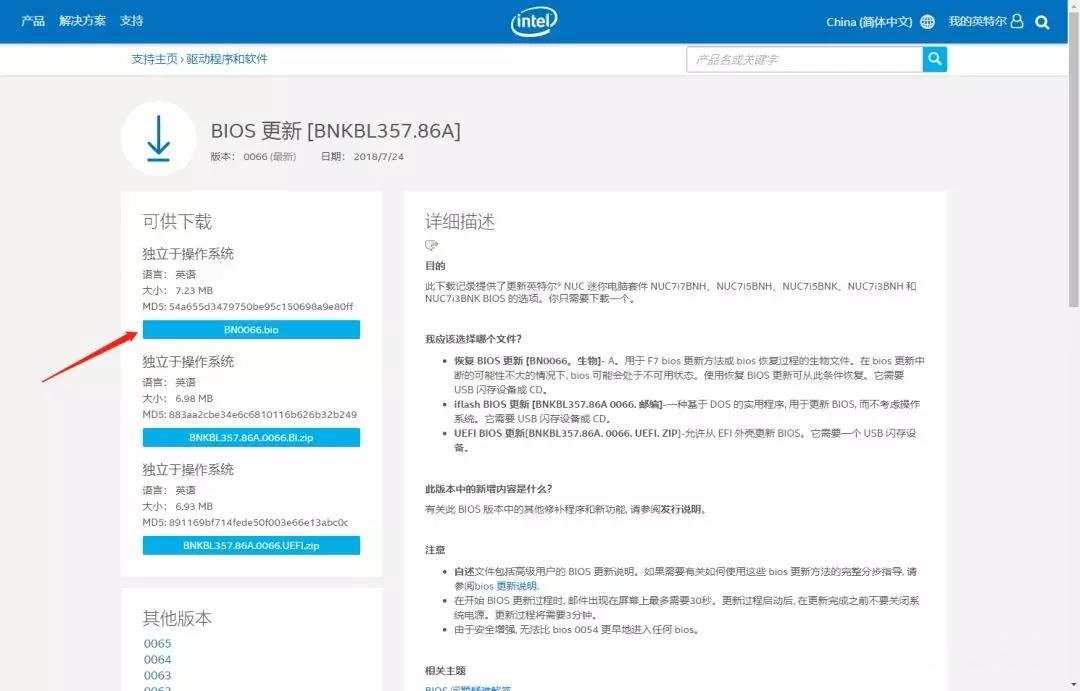This screenshot has height=691, width=1080.
Task: Download BNKBL357.86A.0066.BI.zip
Action: point(251,437)
